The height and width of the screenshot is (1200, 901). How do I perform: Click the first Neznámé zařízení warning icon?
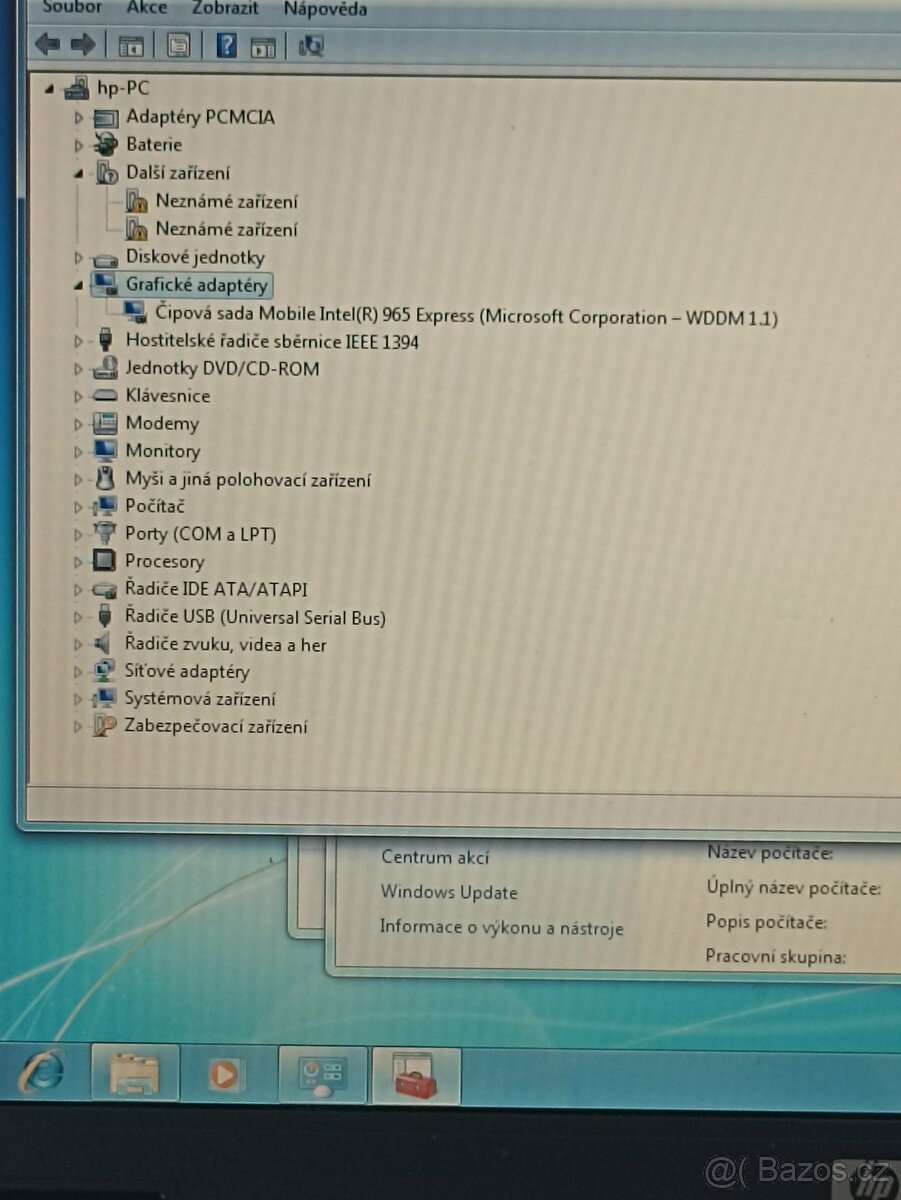pyautogui.click(x=137, y=201)
